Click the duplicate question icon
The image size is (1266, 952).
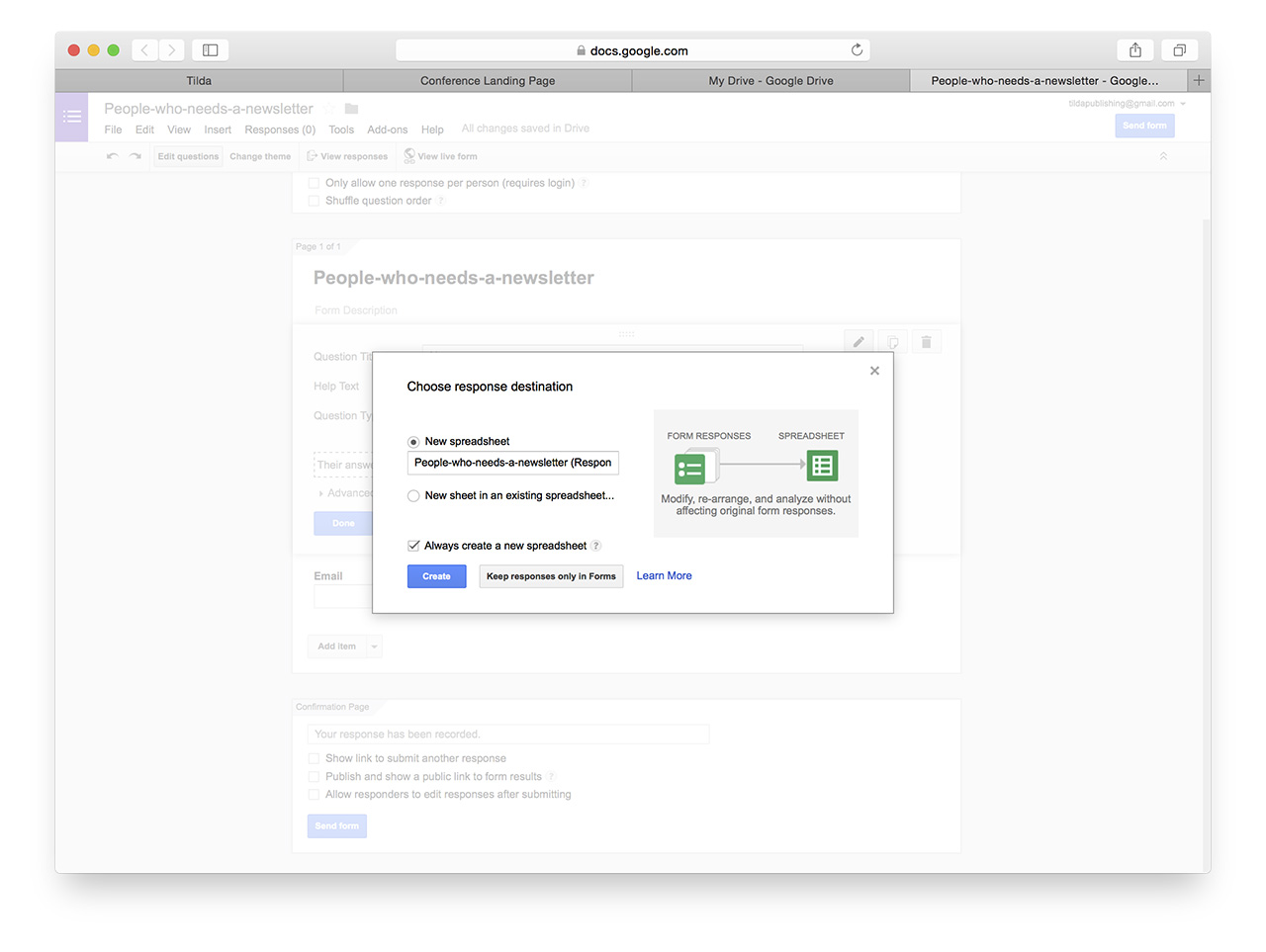[x=892, y=342]
